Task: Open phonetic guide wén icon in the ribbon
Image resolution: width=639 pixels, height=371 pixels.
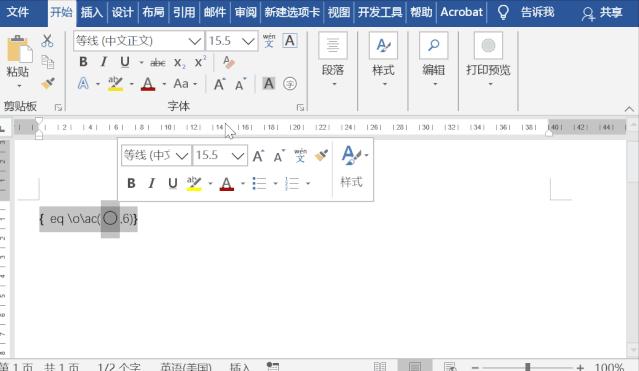Action: (269, 41)
